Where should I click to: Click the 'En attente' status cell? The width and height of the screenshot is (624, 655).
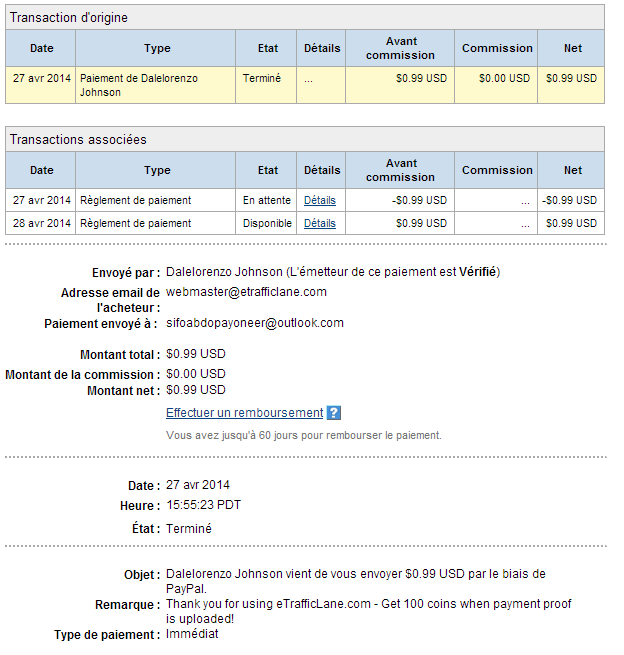[x=266, y=200]
